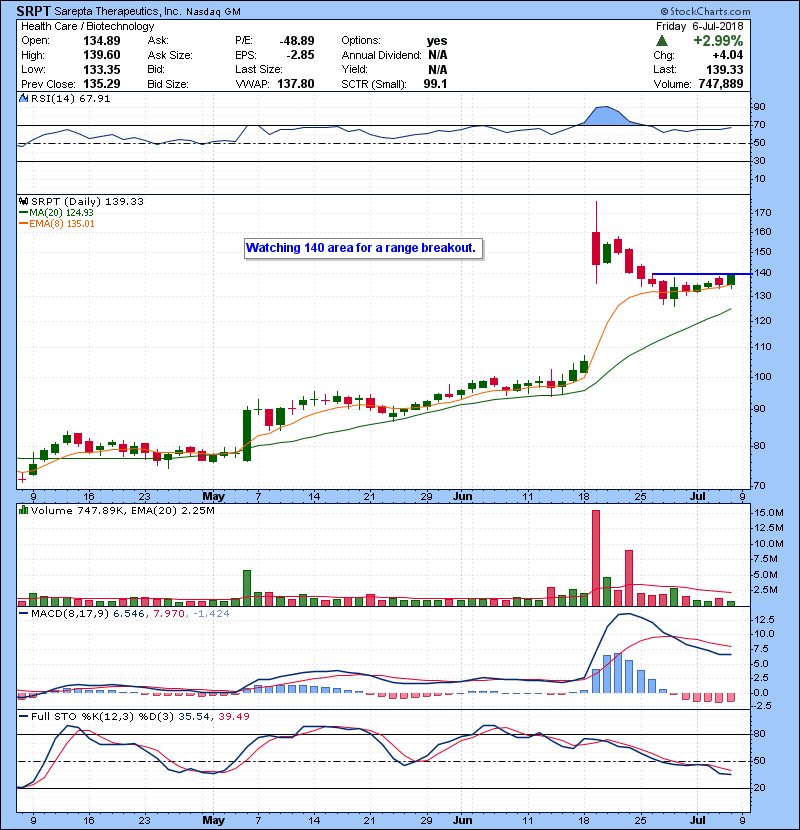800x830 pixels.
Task: Click the Full STO %D value 39.49
Action: 233,716
